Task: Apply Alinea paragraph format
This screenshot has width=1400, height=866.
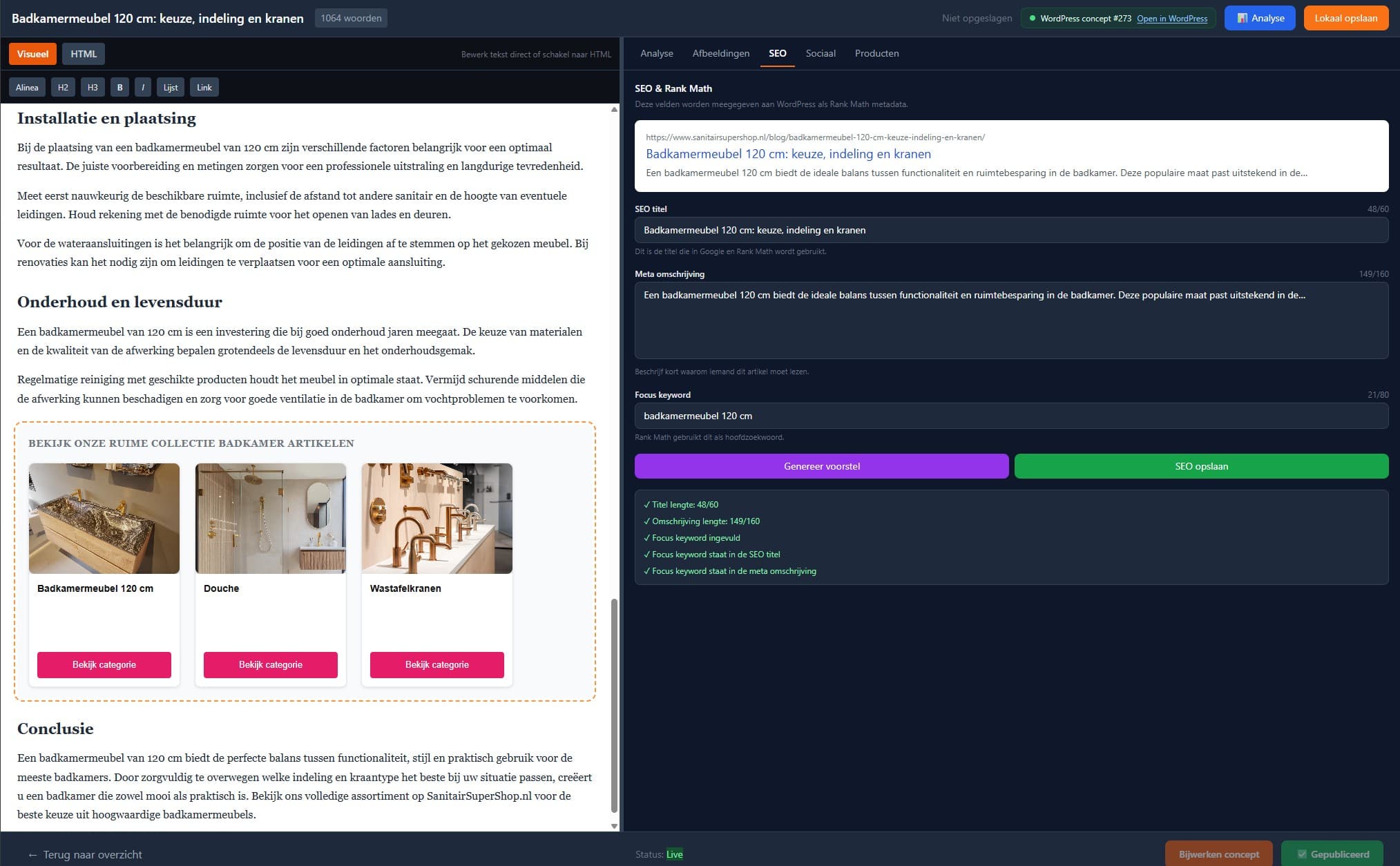Action: tap(27, 87)
